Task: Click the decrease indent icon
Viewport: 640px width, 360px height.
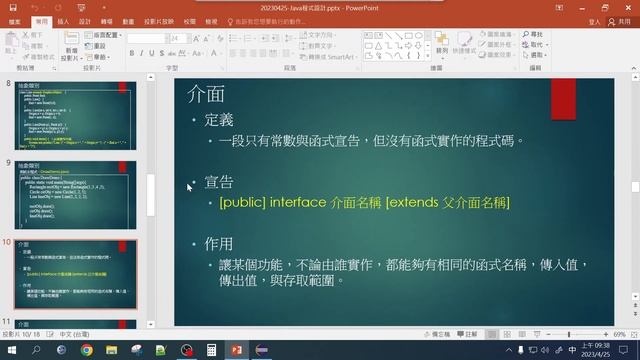Action: point(264,38)
